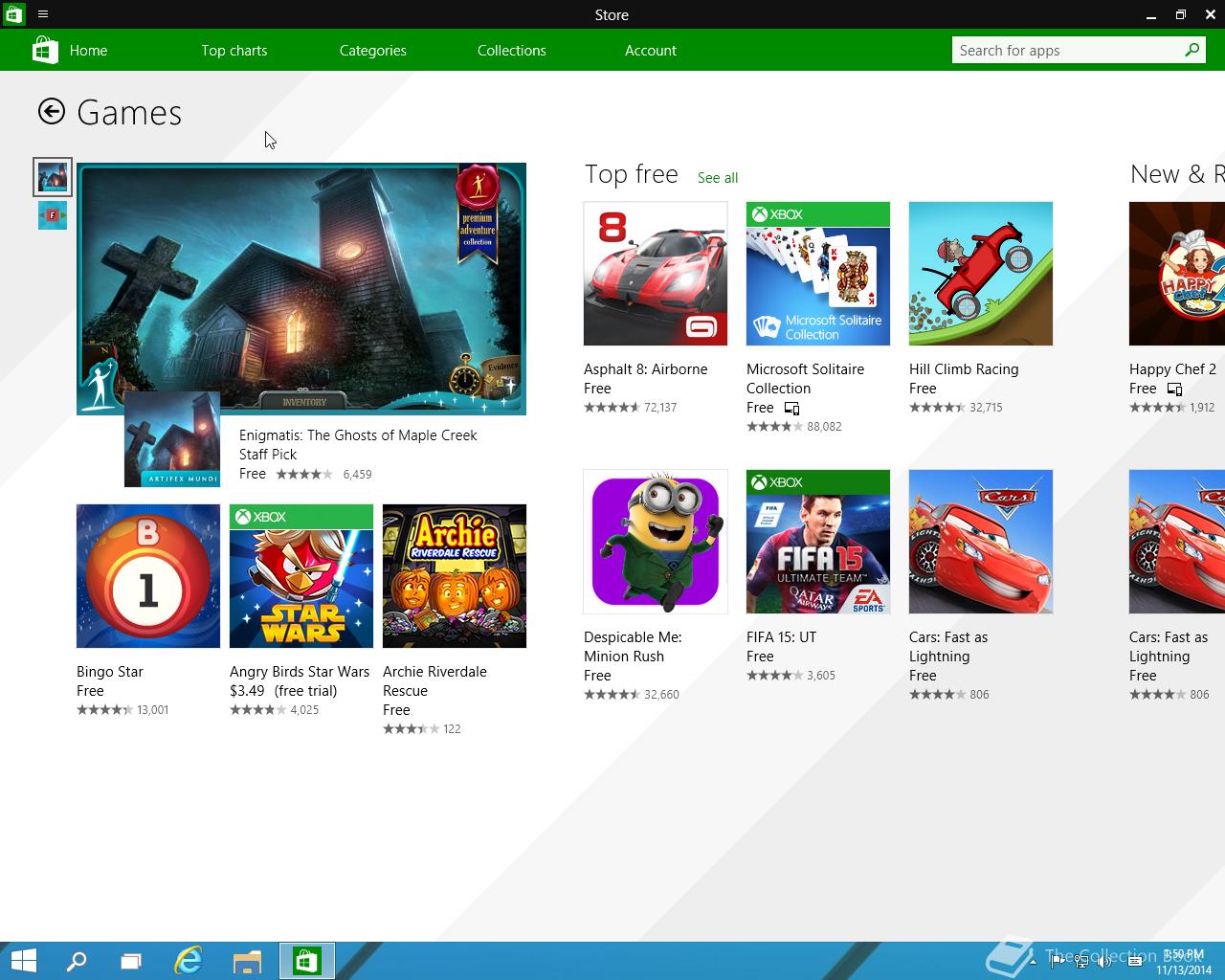This screenshot has width=1225, height=980.
Task: Click the Store icon on taskbar
Action: point(307,961)
